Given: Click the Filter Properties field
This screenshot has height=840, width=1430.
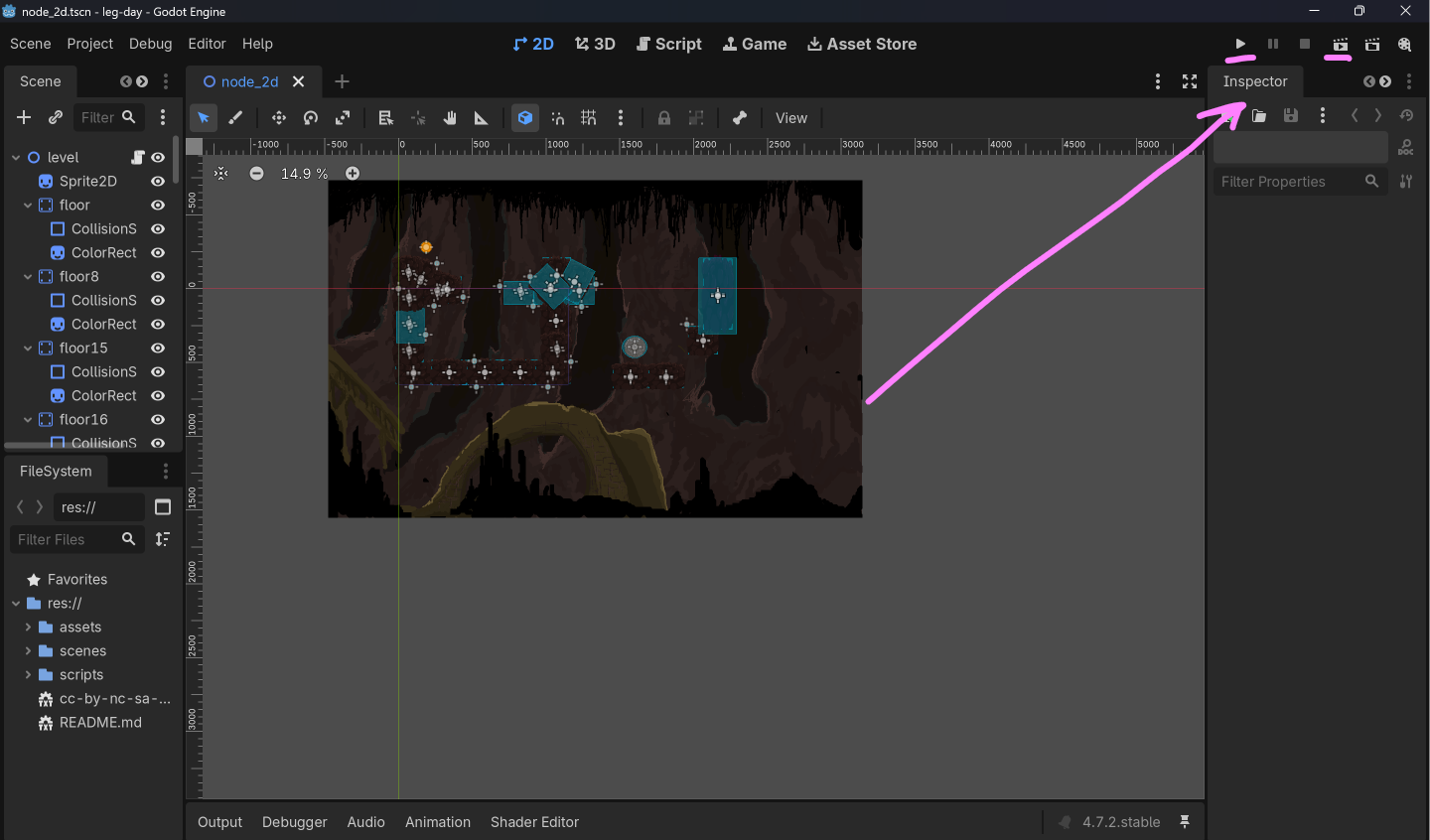Looking at the screenshot, I should (x=1300, y=182).
